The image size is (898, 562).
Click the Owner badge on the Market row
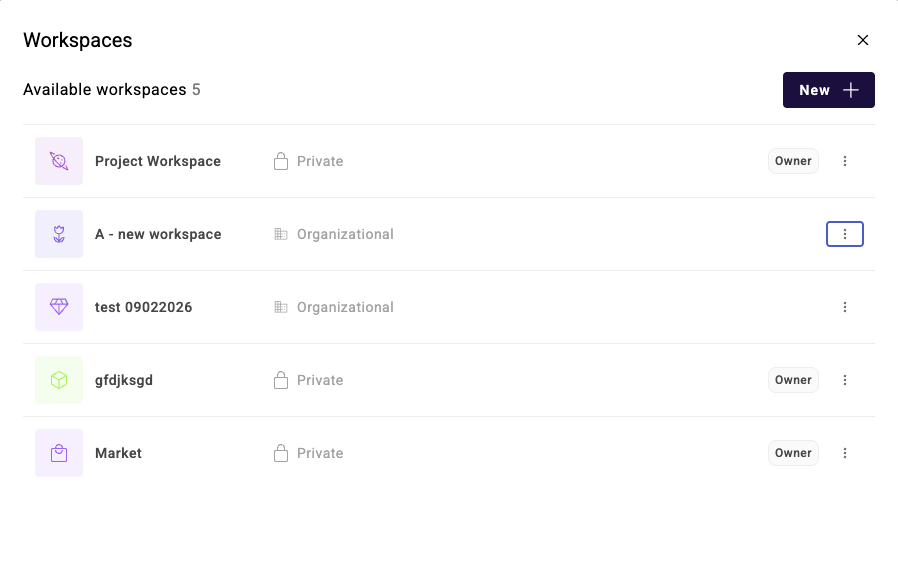(x=793, y=453)
